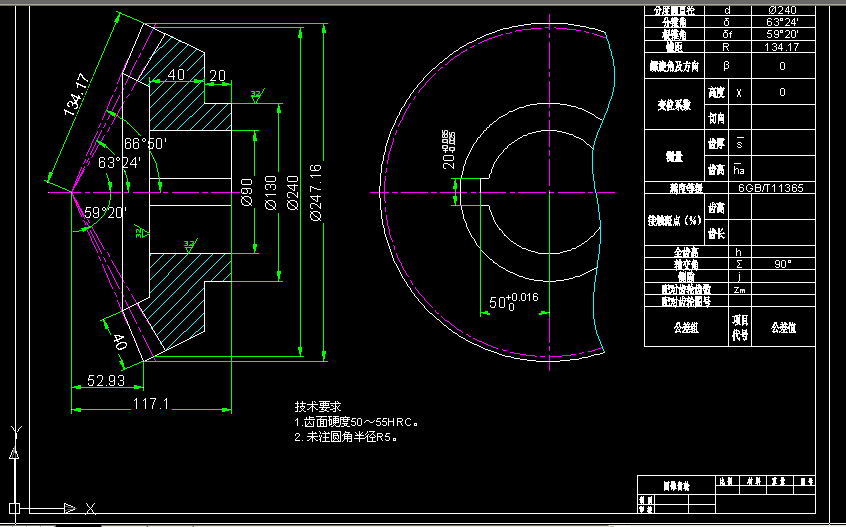Select the Zm mating gear teeth cell
This screenshot has width=846, height=527.
(739, 290)
